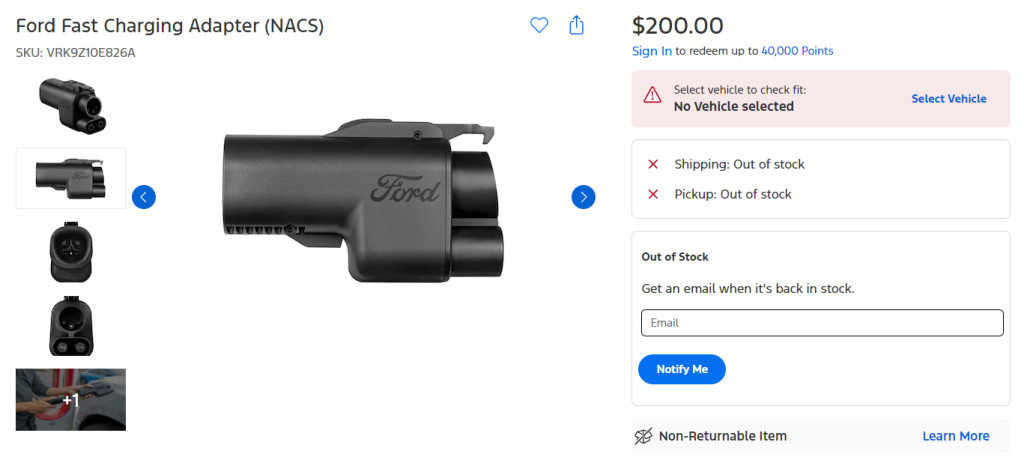Click the Sign In link
Image resolution: width=1024 pixels, height=457 pixels.
[652, 51]
